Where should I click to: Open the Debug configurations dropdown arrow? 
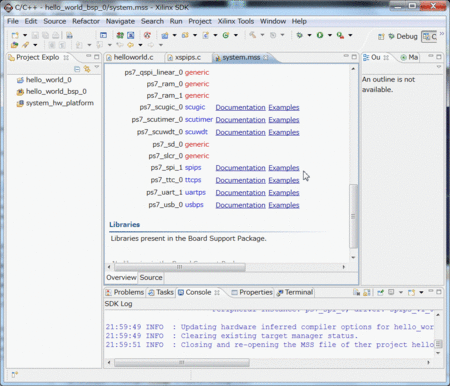point(309,35)
